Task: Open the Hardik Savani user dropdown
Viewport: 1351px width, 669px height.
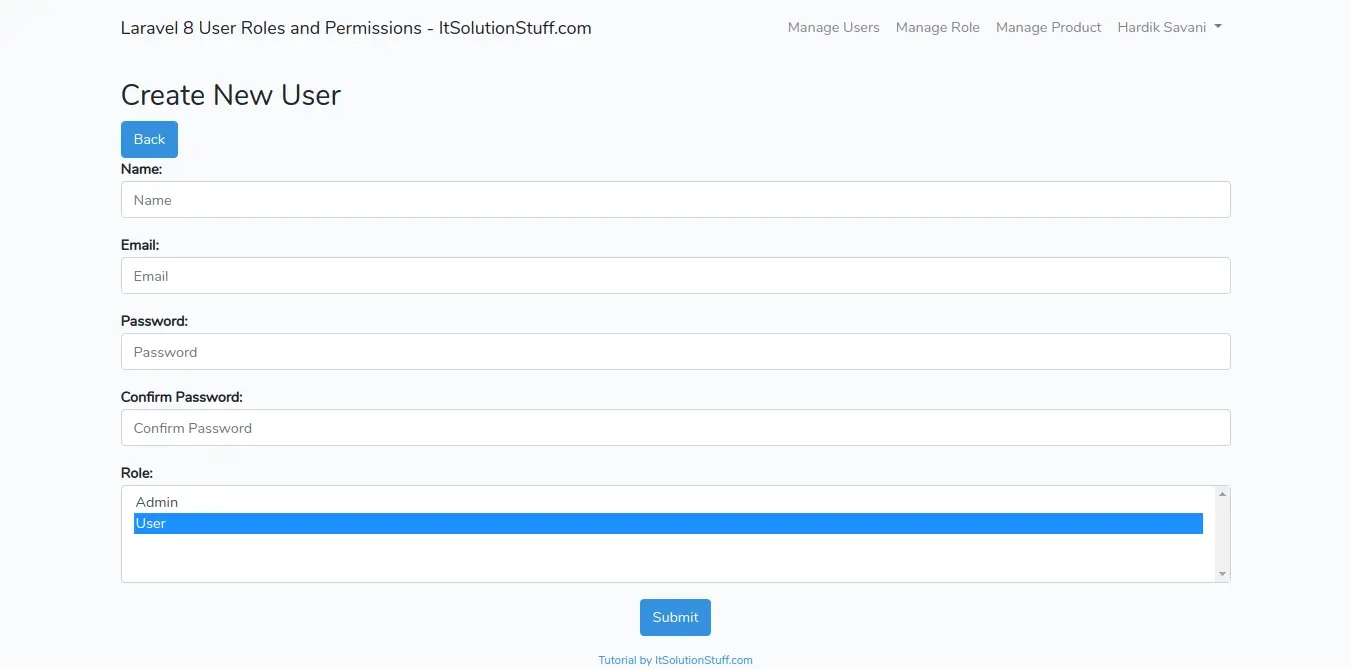Action: click(x=1169, y=28)
